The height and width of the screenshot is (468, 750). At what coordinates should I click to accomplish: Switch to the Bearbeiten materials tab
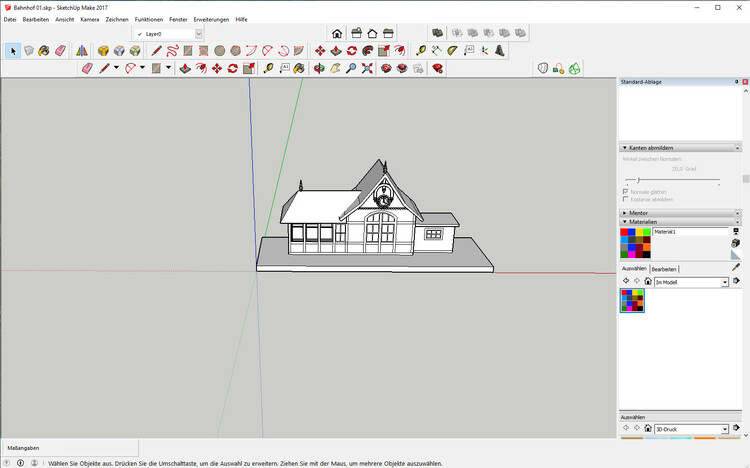[664, 269]
